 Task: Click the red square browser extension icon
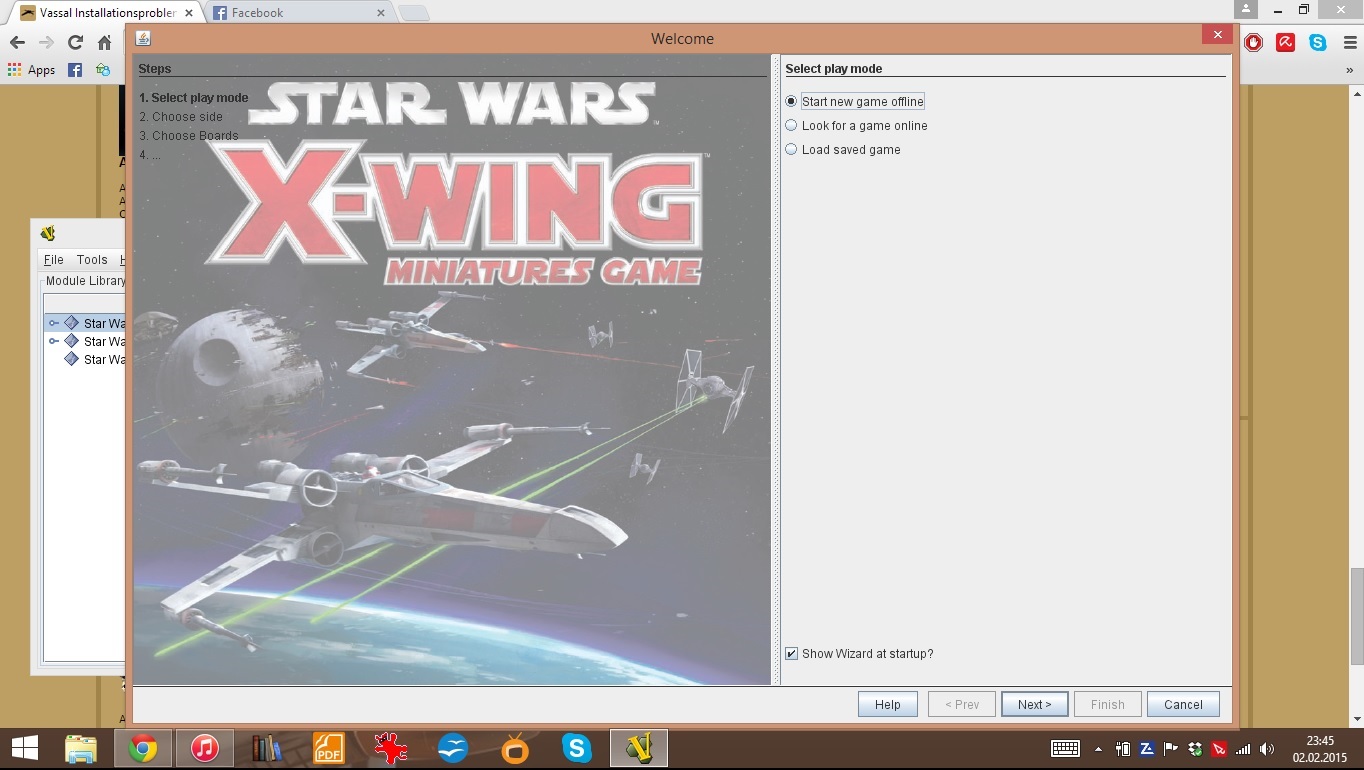(1286, 42)
